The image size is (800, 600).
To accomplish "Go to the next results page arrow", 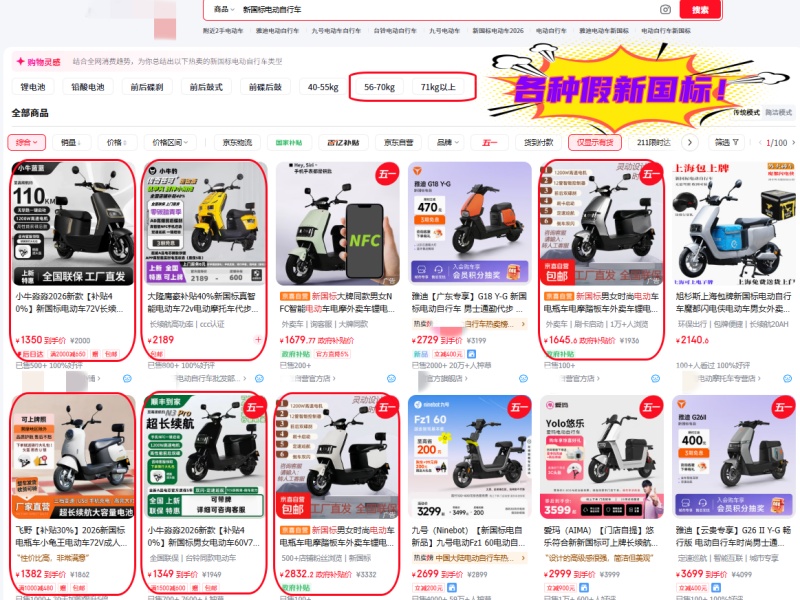I will (x=793, y=143).
